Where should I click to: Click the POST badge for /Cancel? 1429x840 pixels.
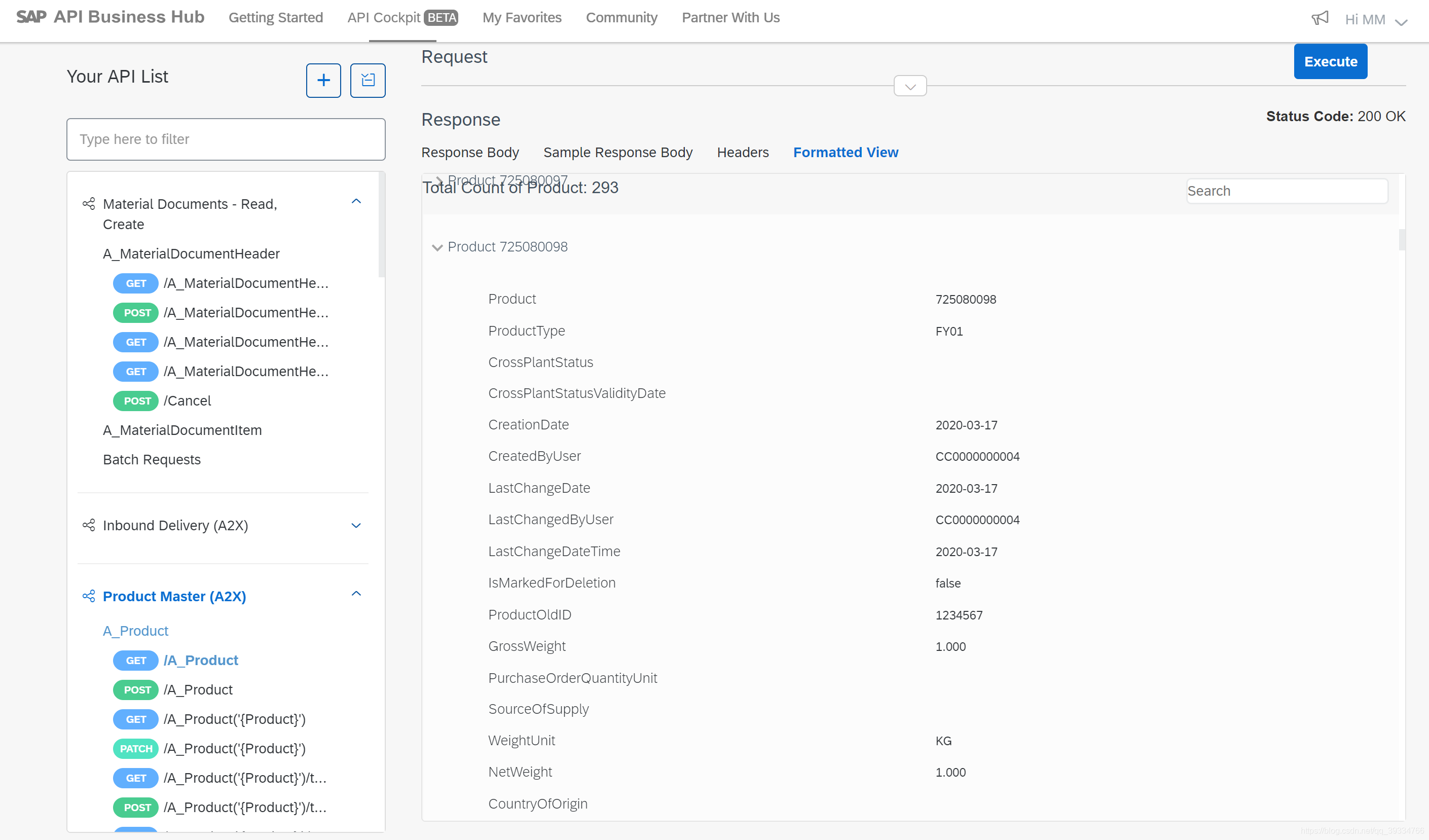[x=136, y=401]
